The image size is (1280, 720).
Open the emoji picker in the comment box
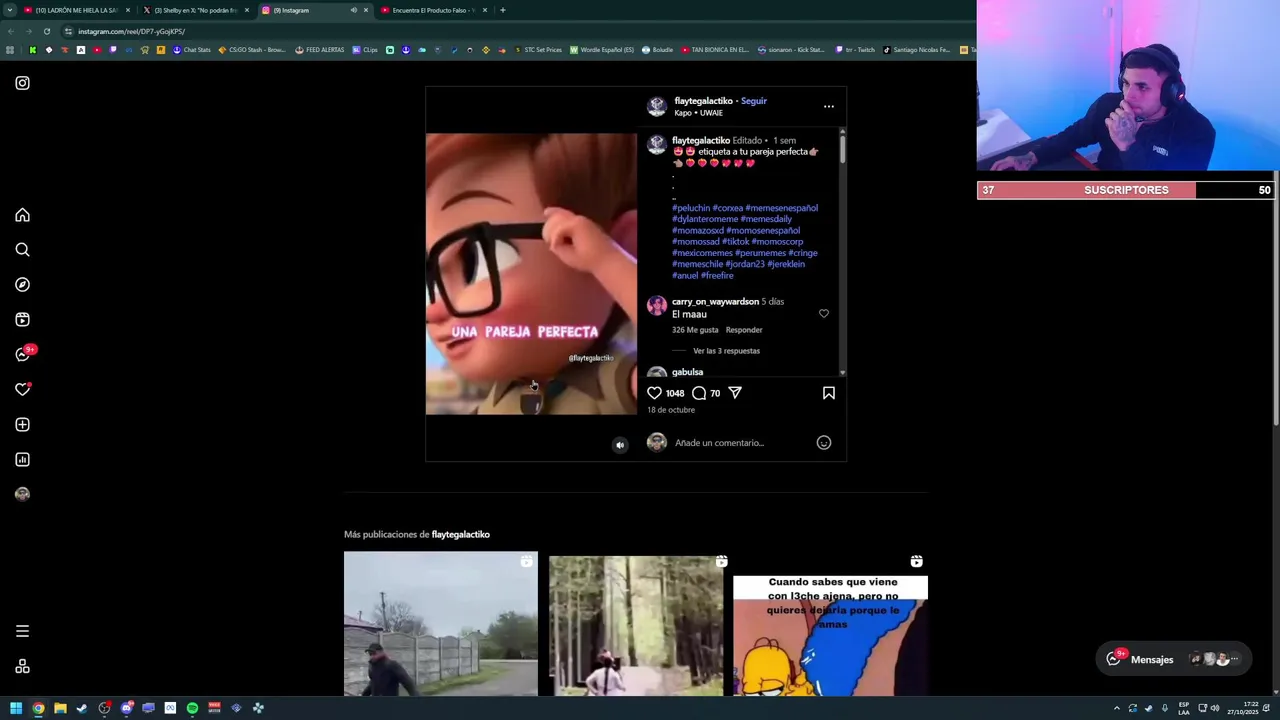tap(824, 442)
